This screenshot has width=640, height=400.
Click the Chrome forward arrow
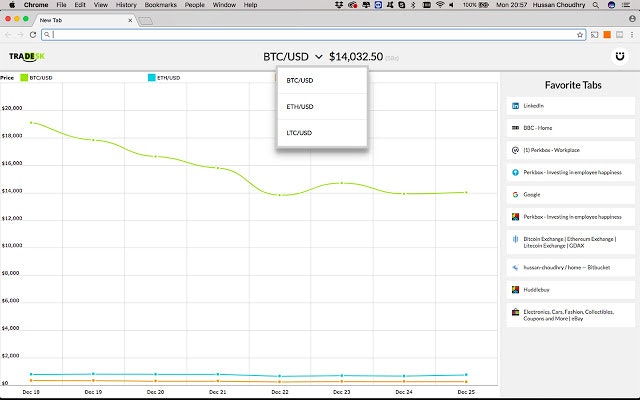(20, 35)
